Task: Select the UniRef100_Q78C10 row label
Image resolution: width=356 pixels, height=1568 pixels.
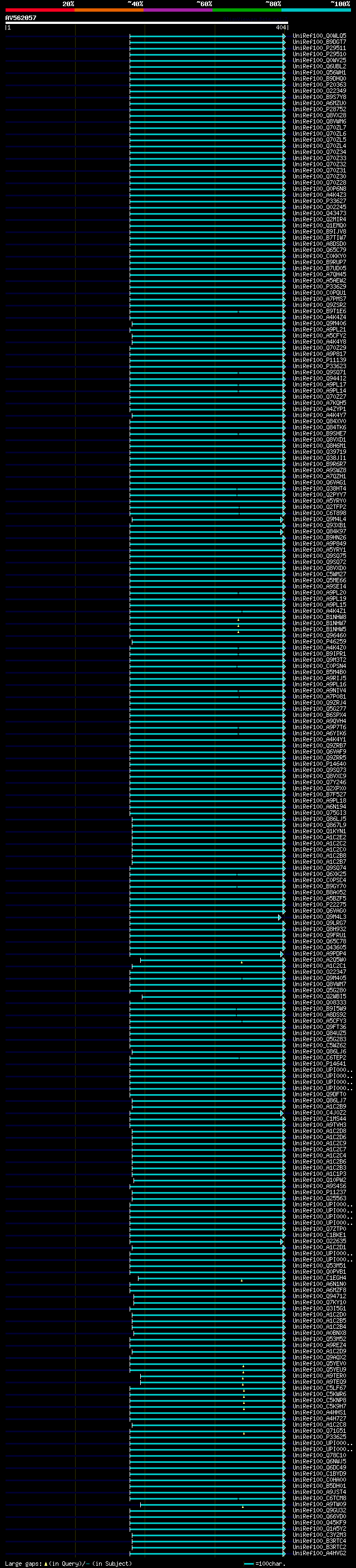Action: [319, 1456]
